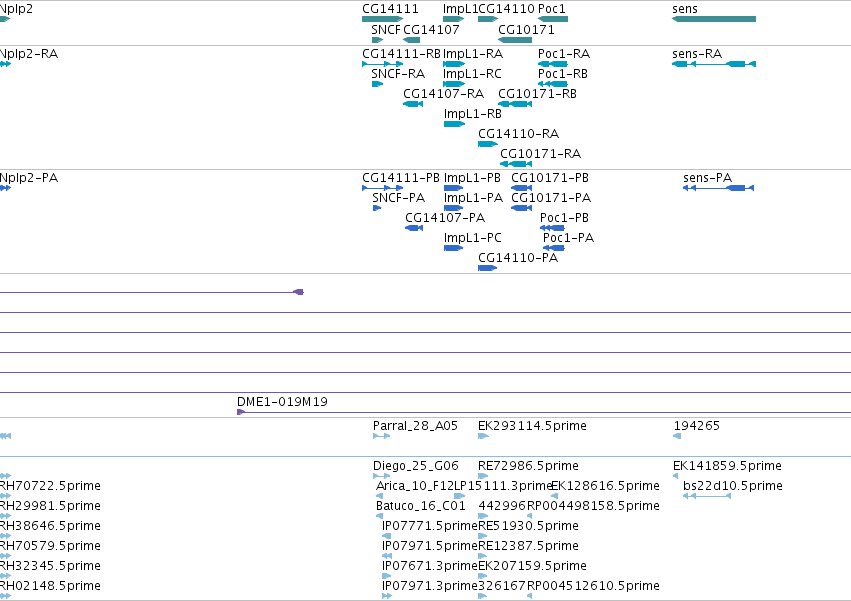Click the CG10171 gene bar
851x601 pixels.
point(515,40)
